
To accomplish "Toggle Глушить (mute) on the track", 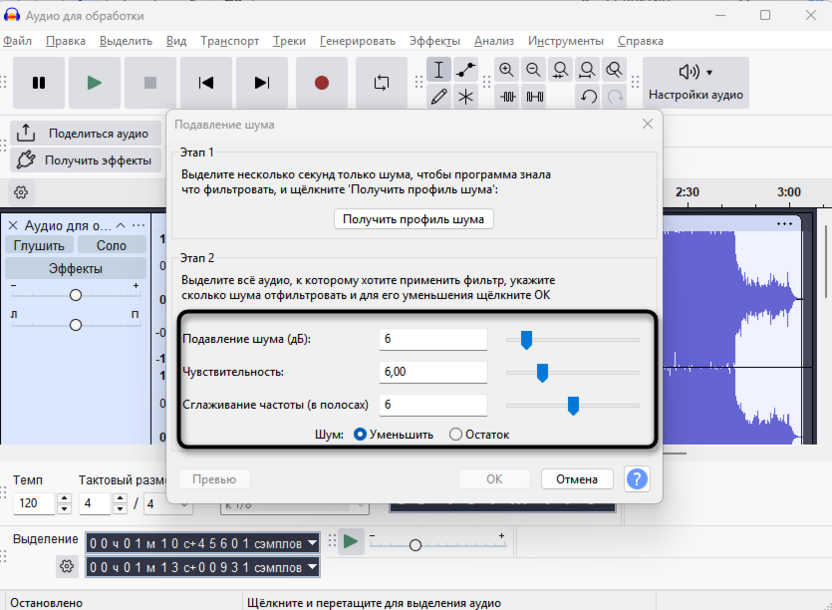I will tap(39, 246).
